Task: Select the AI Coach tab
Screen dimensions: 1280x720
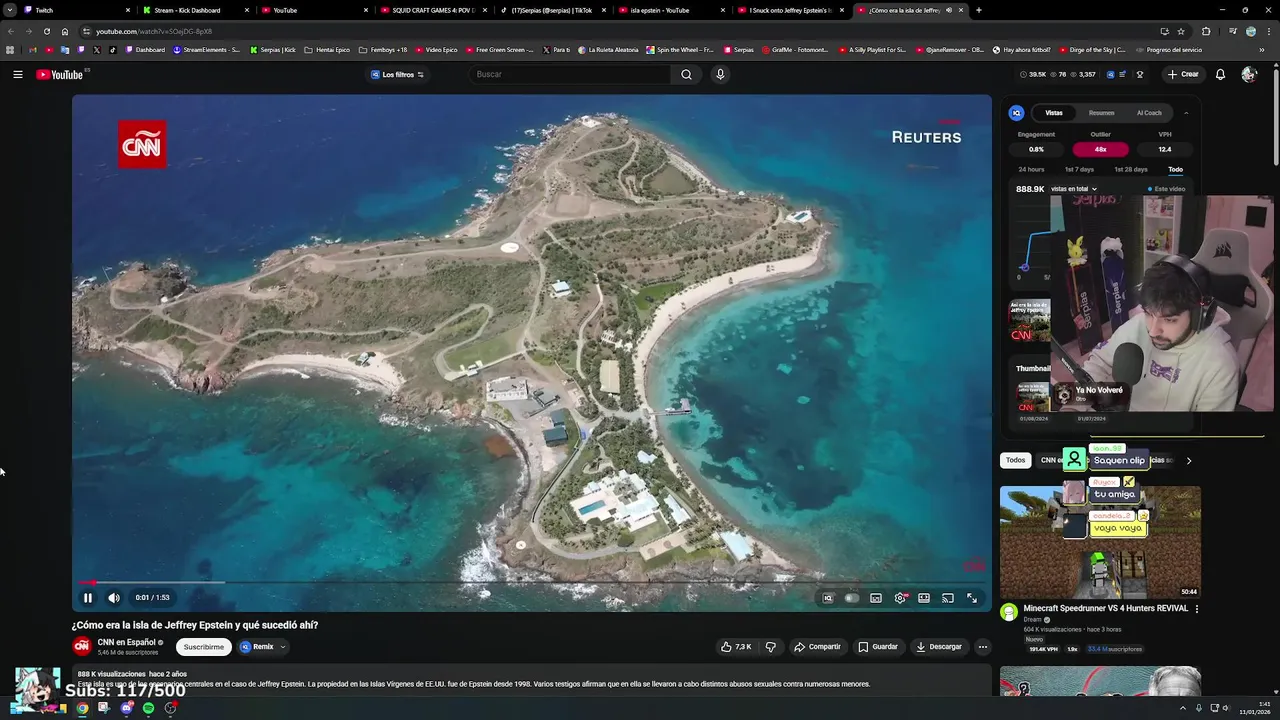Action: (1149, 113)
